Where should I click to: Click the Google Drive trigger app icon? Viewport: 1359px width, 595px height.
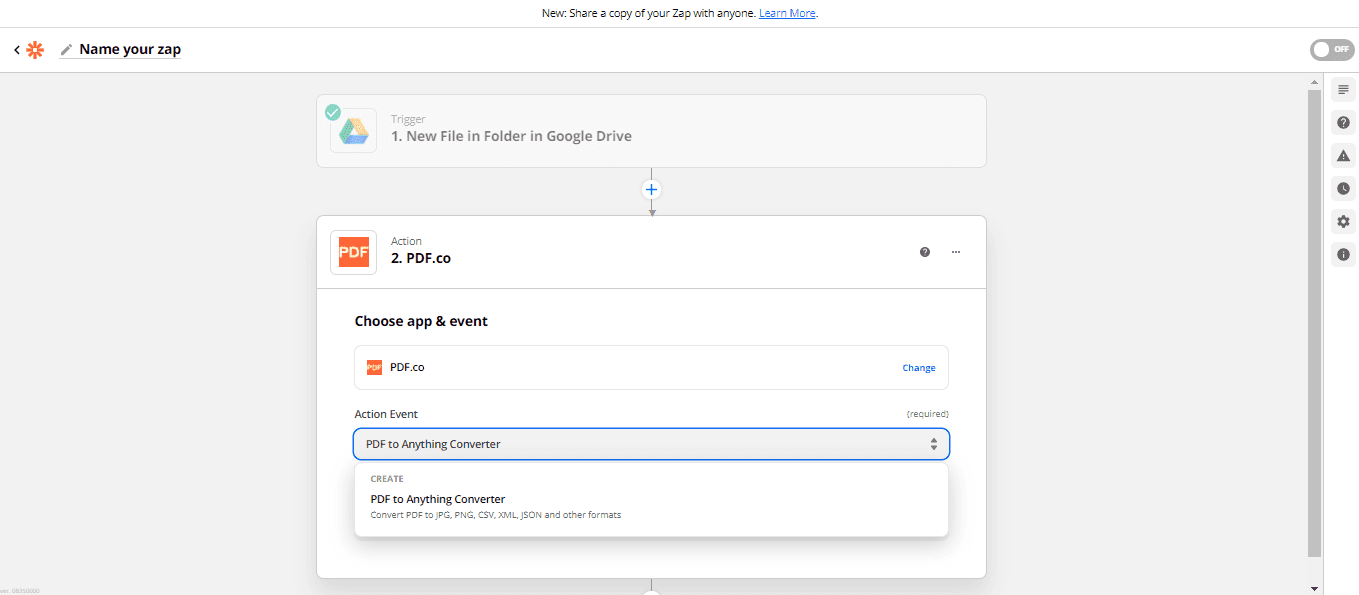pos(353,130)
